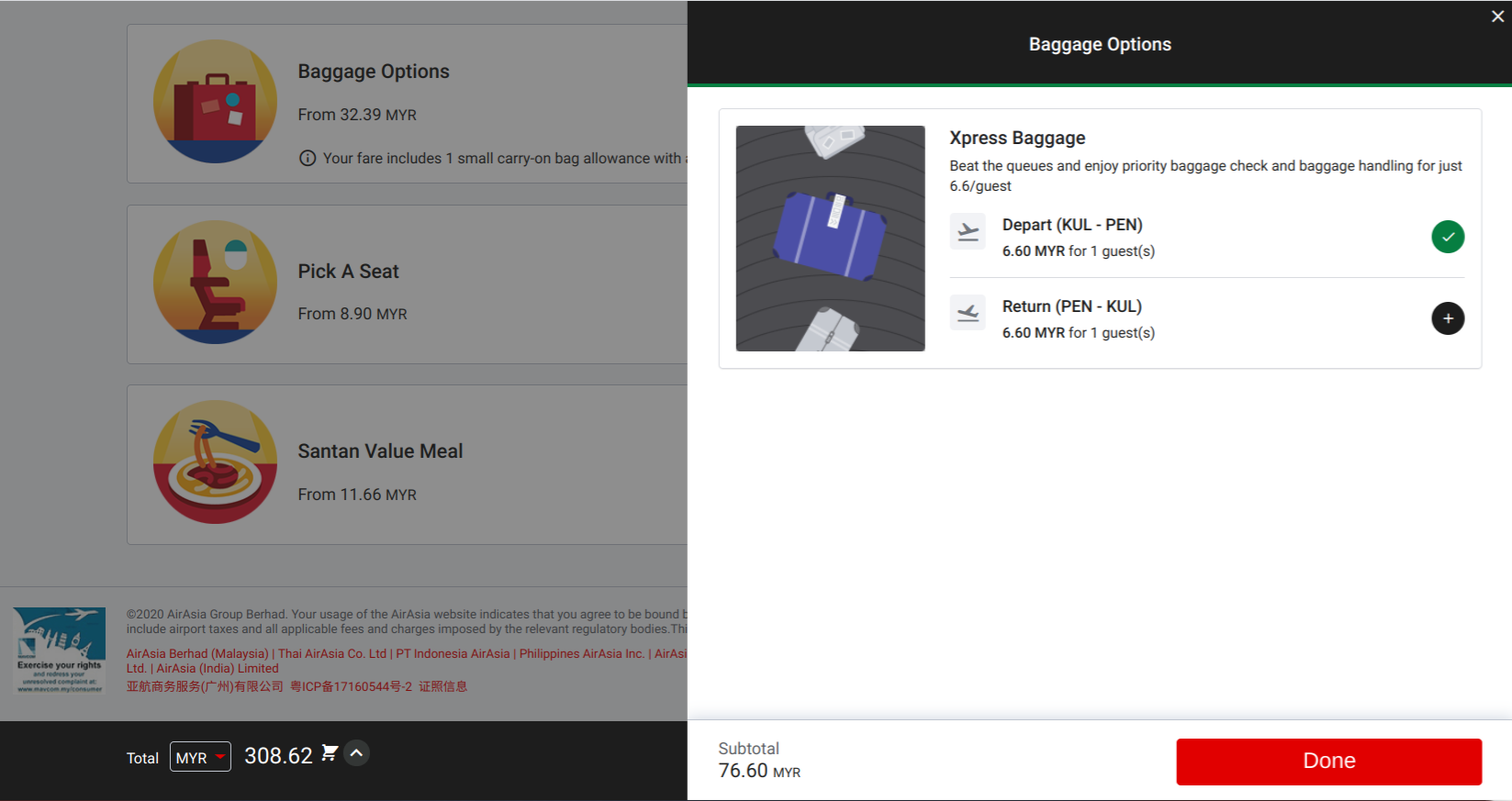Click the total amount 308.62

278,755
